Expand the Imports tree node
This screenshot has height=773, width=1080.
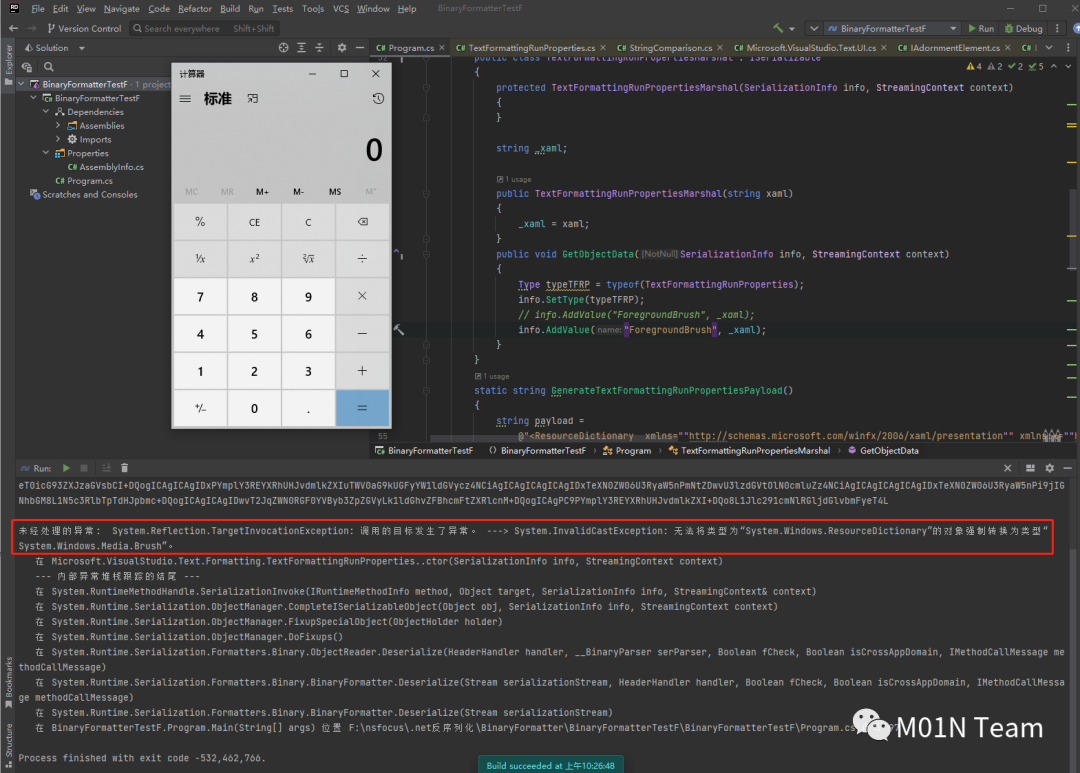click(x=59, y=139)
